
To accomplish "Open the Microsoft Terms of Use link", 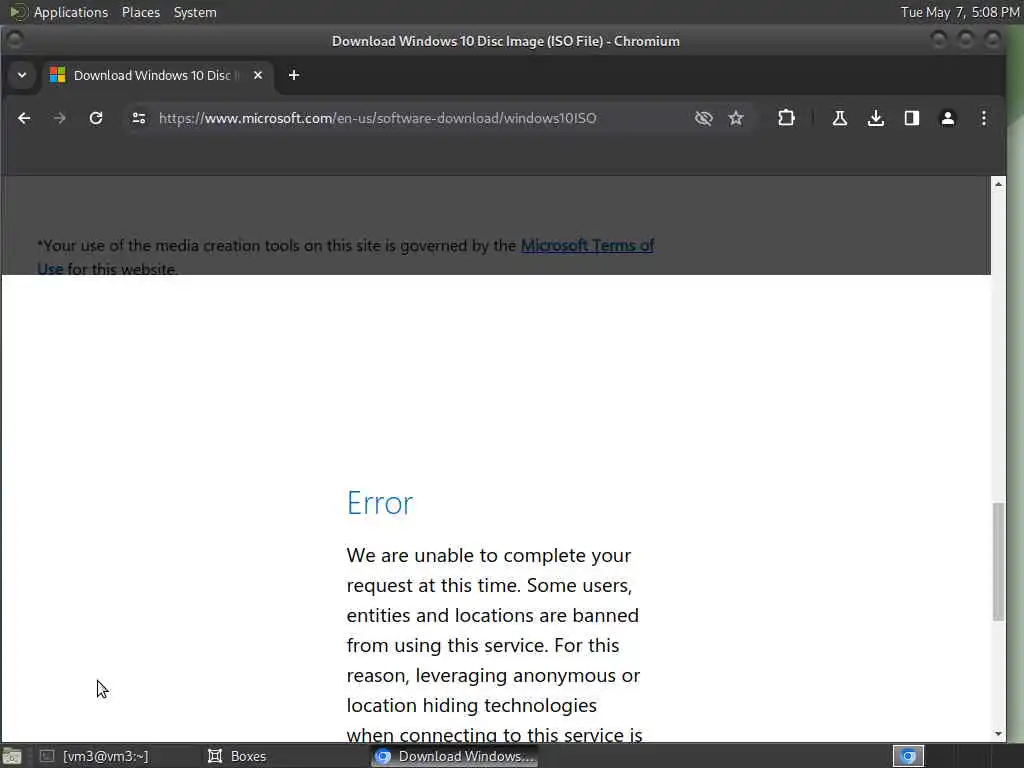I will click(587, 246).
